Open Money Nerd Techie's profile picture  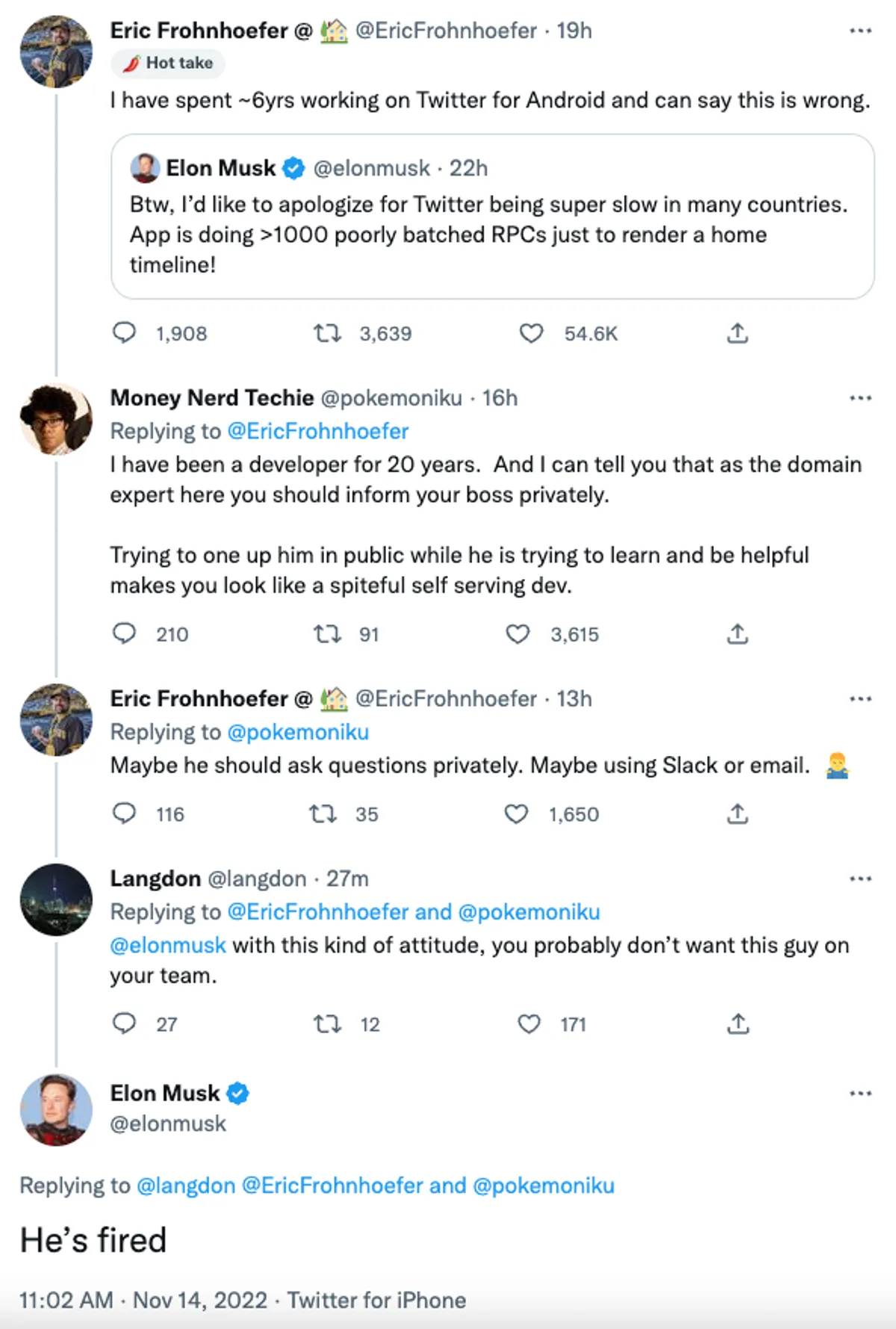point(56,419)
